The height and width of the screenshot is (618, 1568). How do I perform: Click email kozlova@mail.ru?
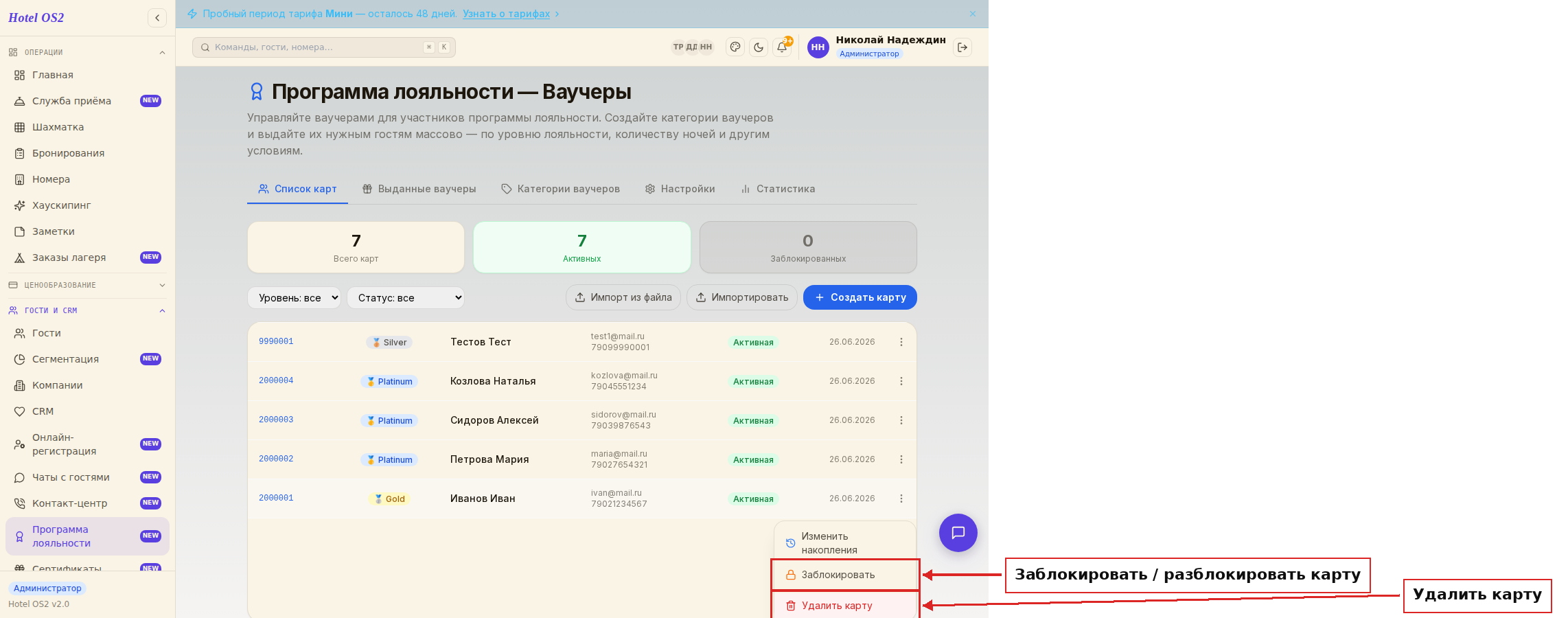(624, 376)
